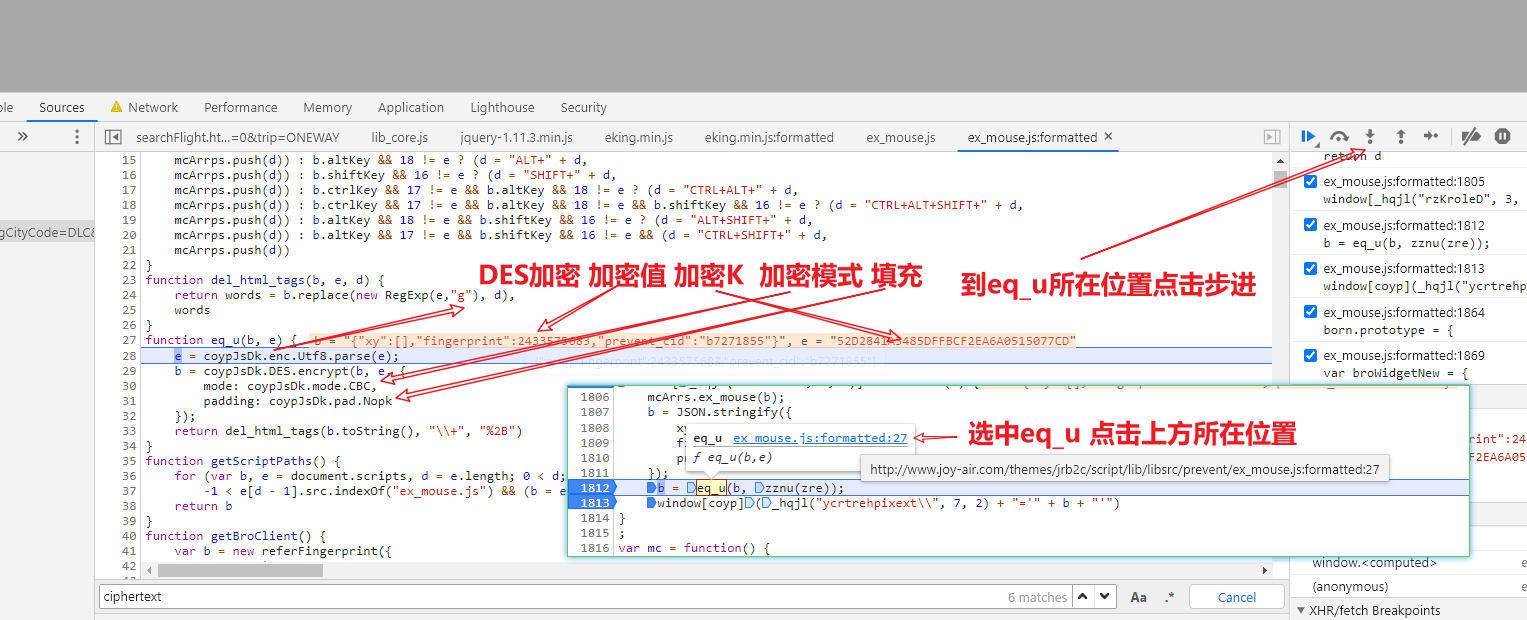Click line number 27 in the gutter
The height and width of the screenshot is (620, 1527).
(x=128, y=340)
